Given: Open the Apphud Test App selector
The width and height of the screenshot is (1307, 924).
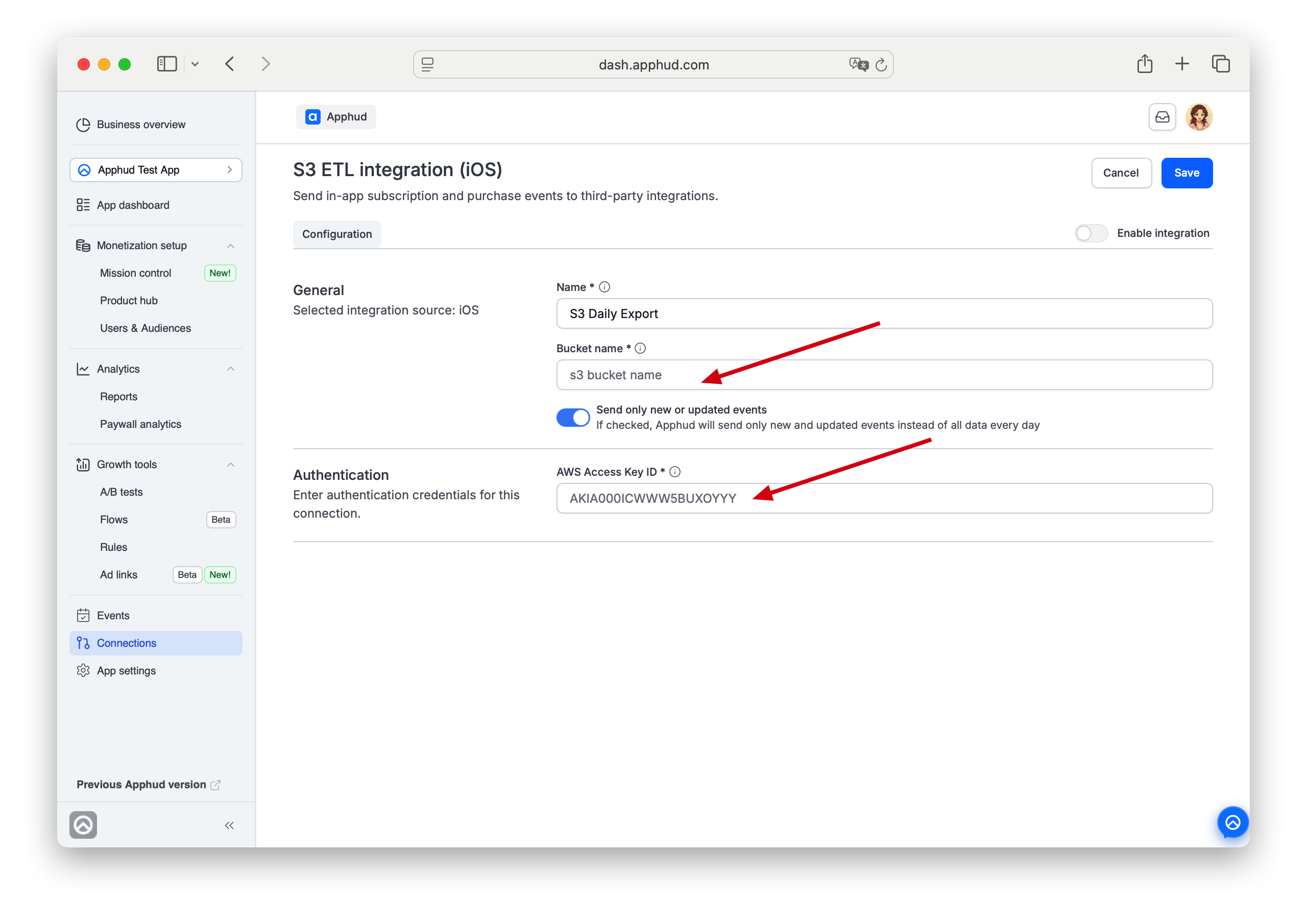Looking at the screenshot, I should [x=155, y=169].
